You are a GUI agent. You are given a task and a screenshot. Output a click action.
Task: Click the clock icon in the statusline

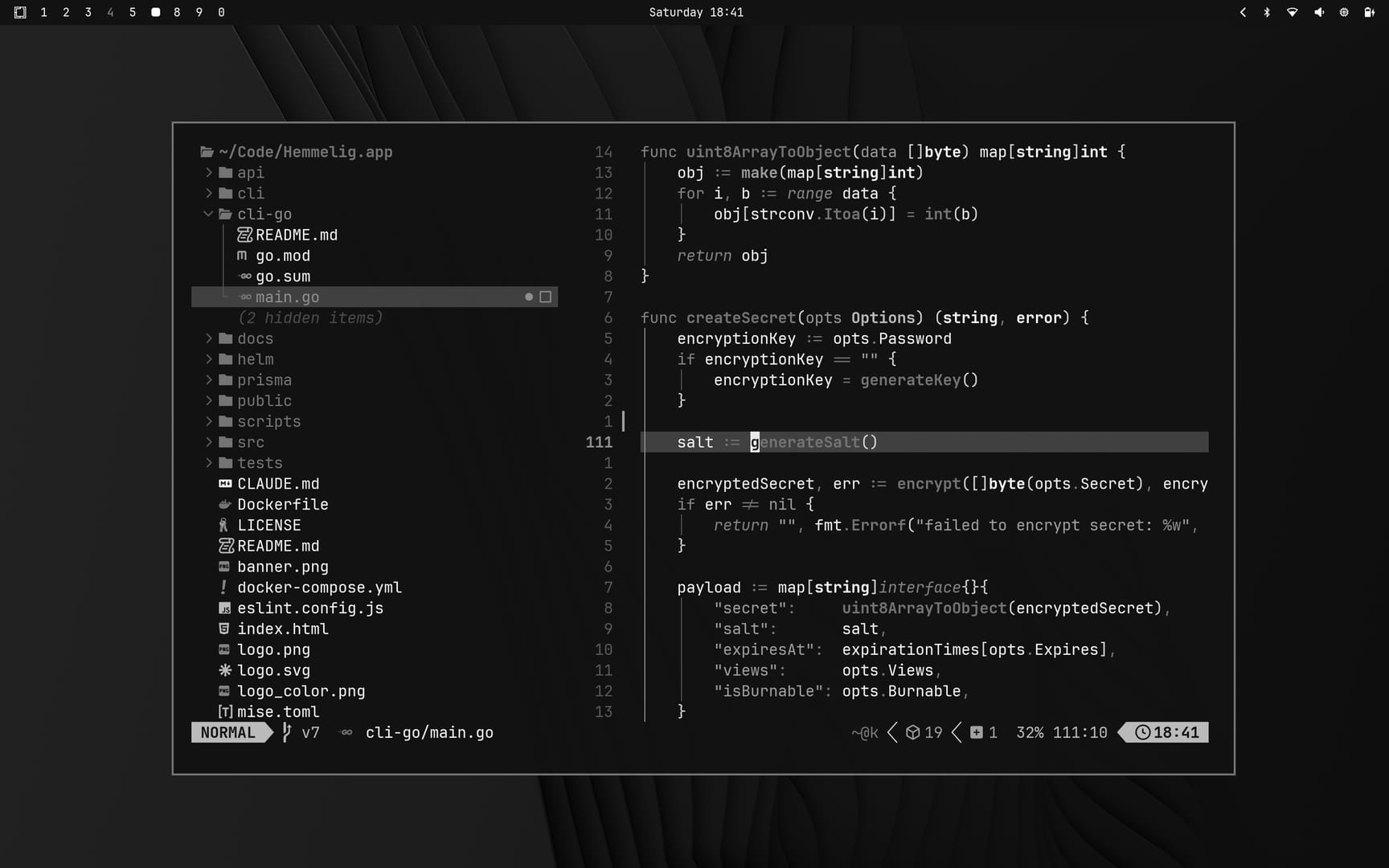click(x=1142, y=732)
